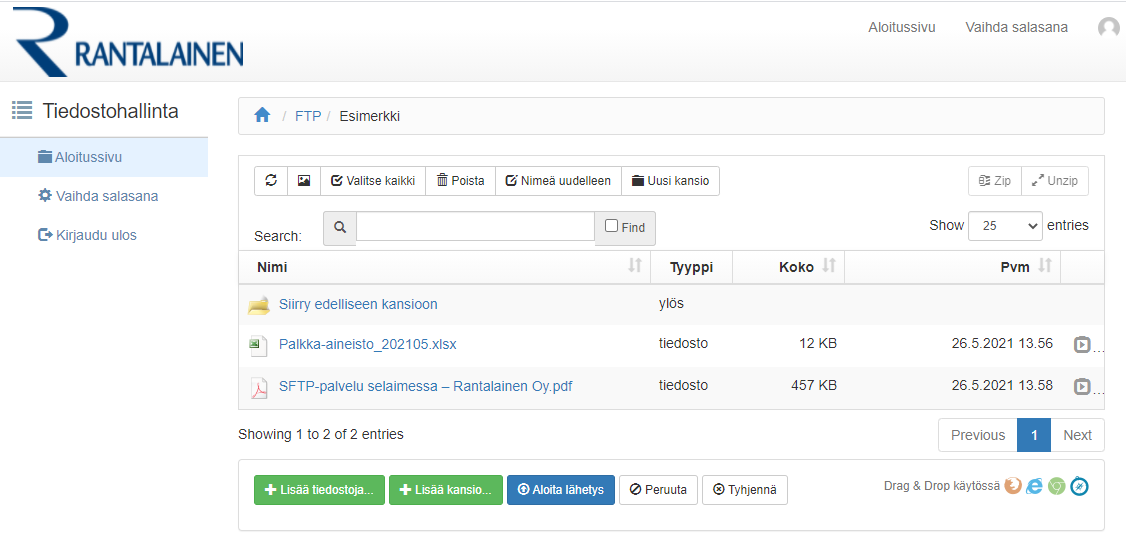Choose Kirjaudu ulos in the sidebar

(x=96, y=236)
